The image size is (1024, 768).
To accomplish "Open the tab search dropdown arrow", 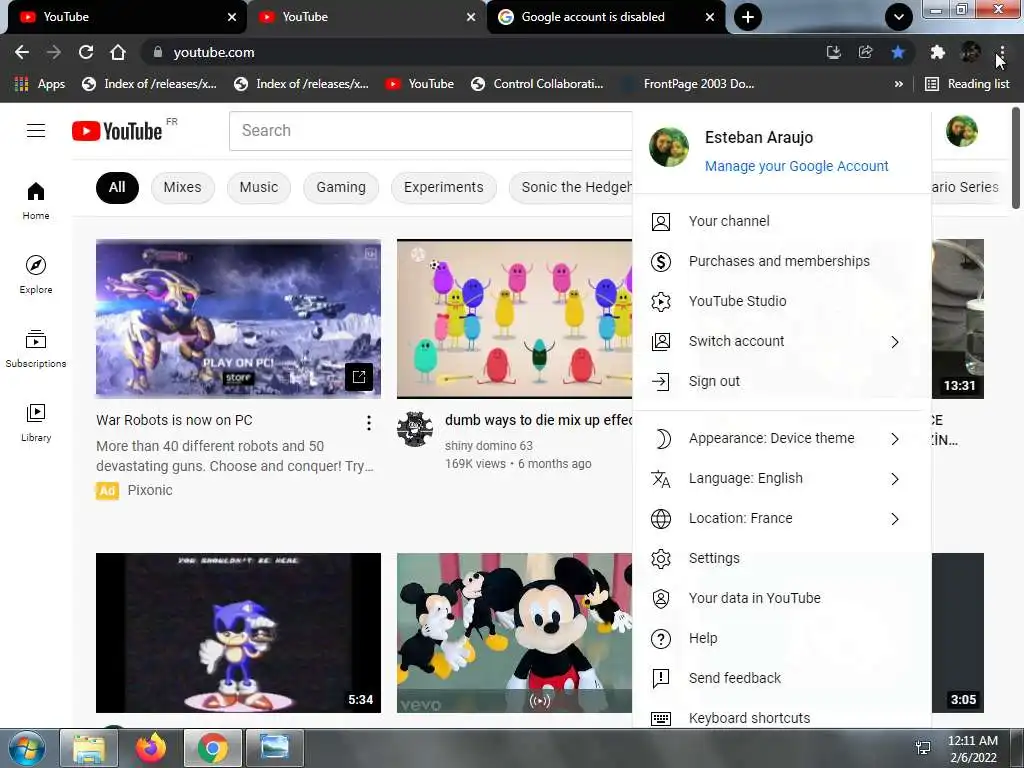I will point(899,17).
